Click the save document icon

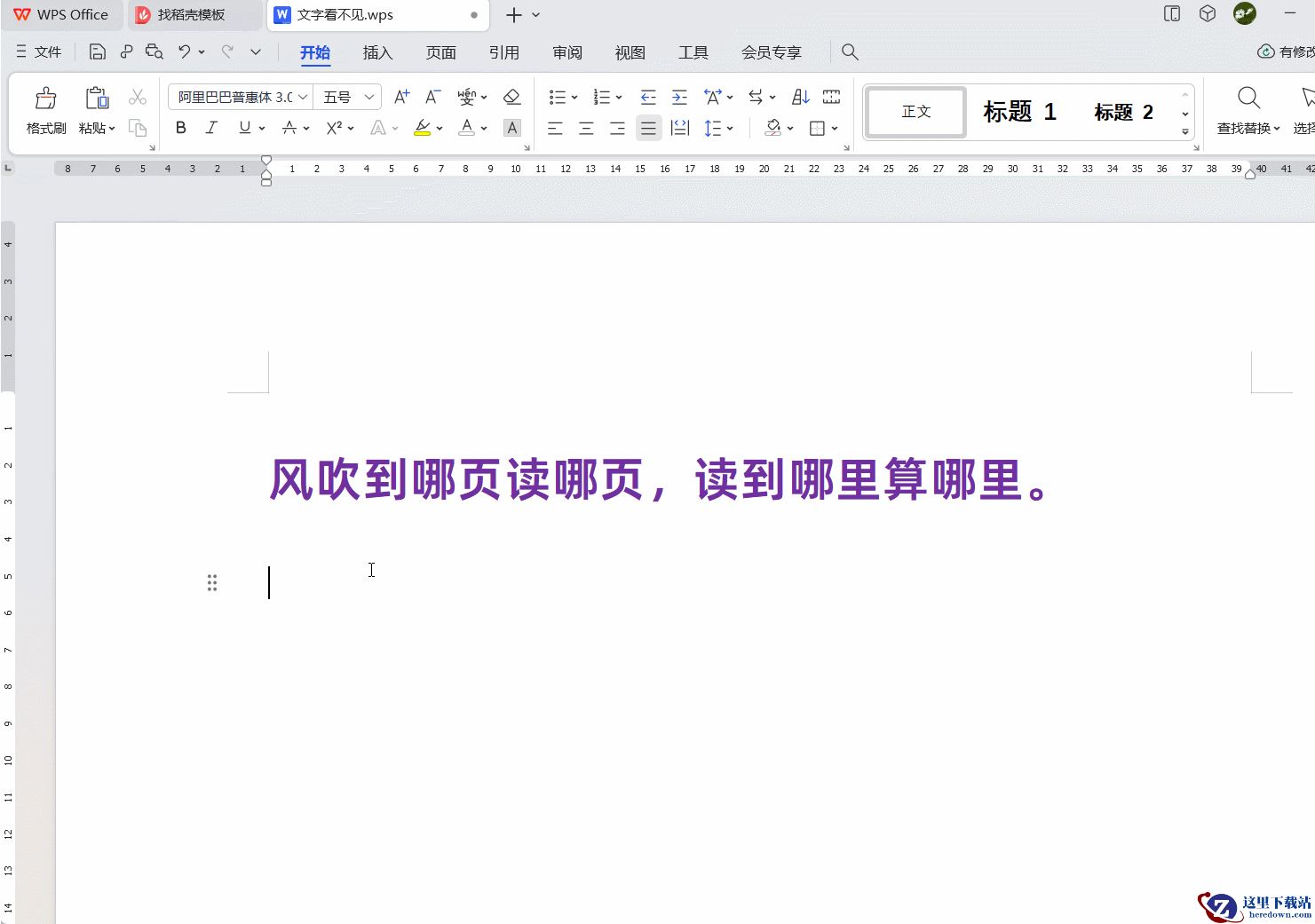click(98, 52)
